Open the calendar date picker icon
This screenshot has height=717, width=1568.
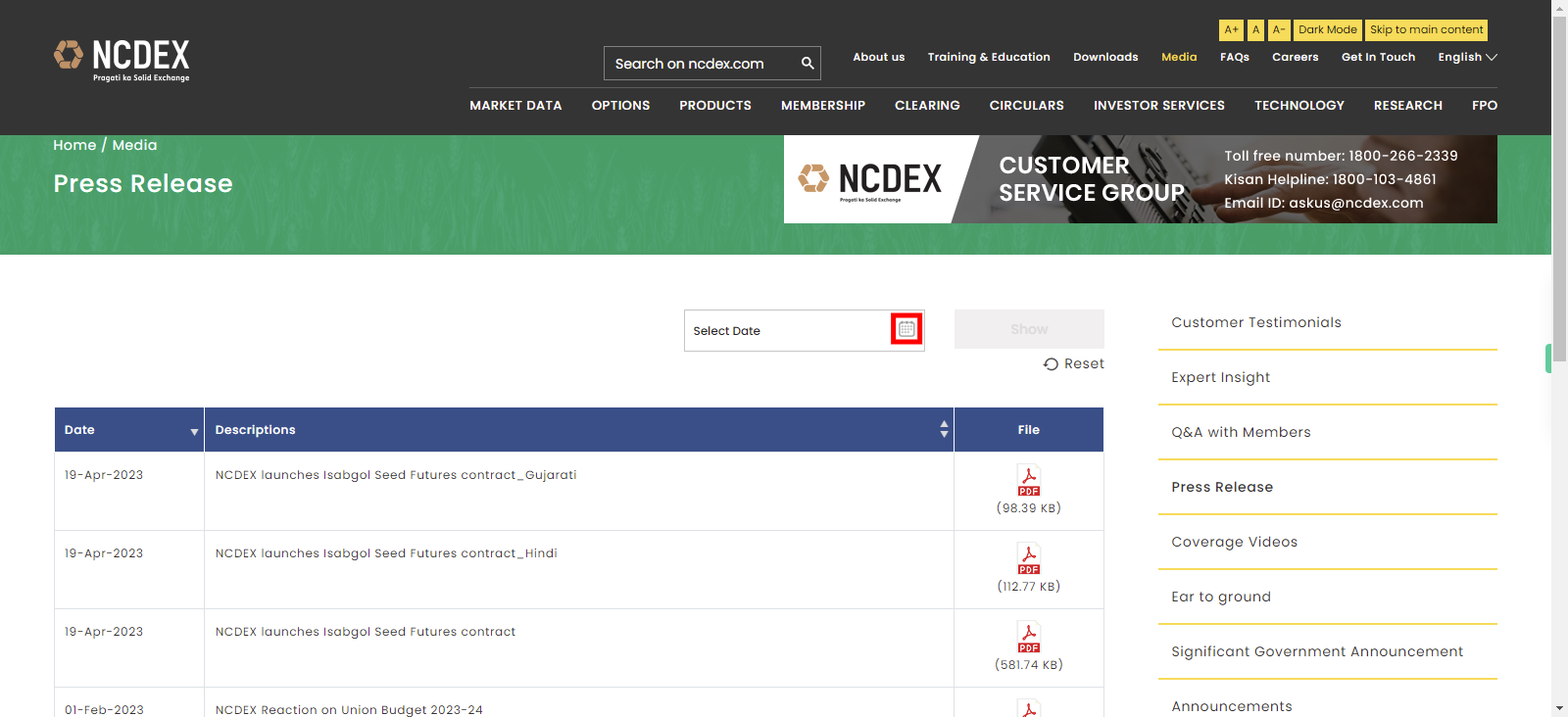coord(906,329)
